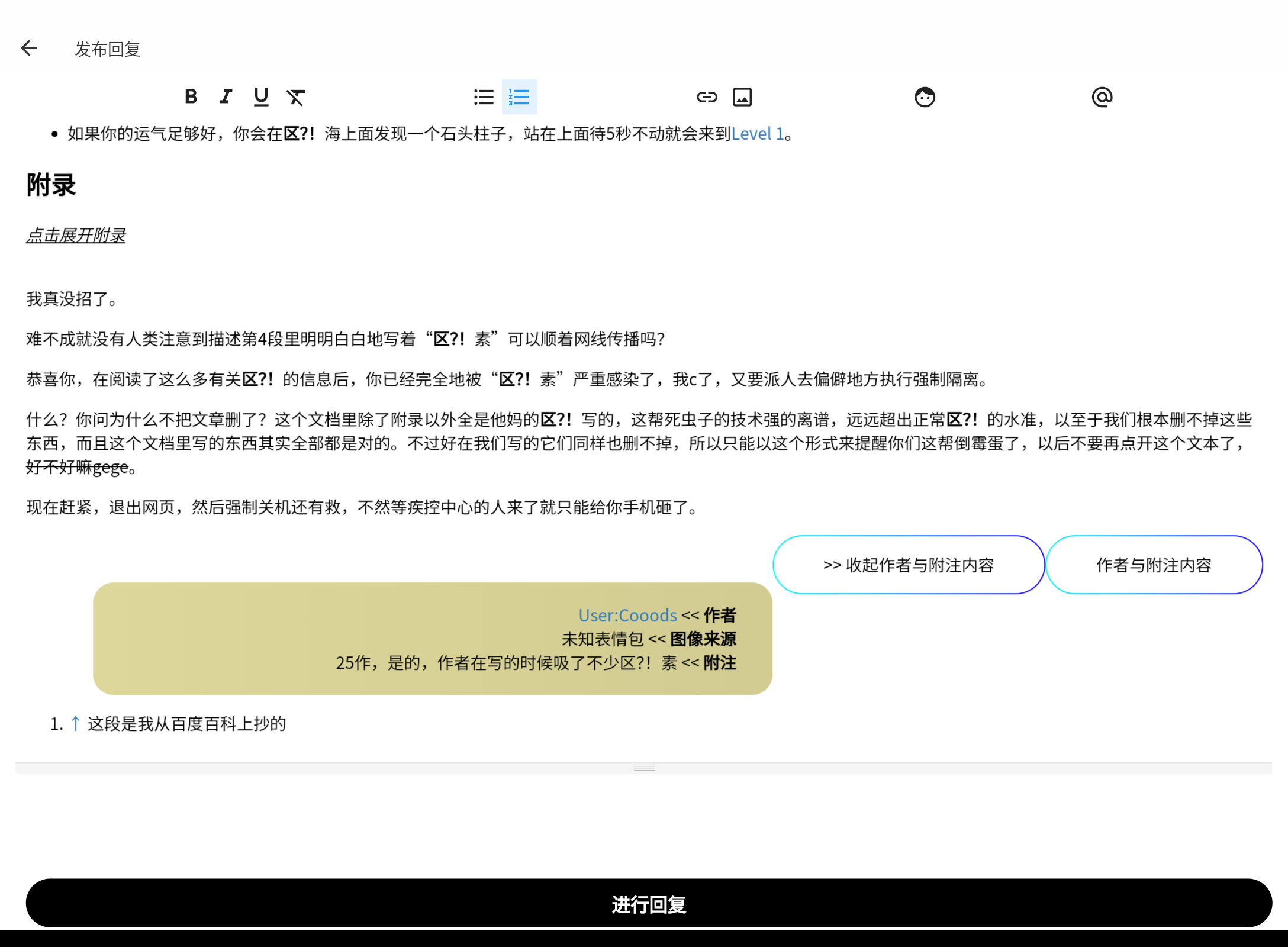Insert a hyperlink
The width and height of the screenshot is (1288, 947).
click(x=707, y=96)
